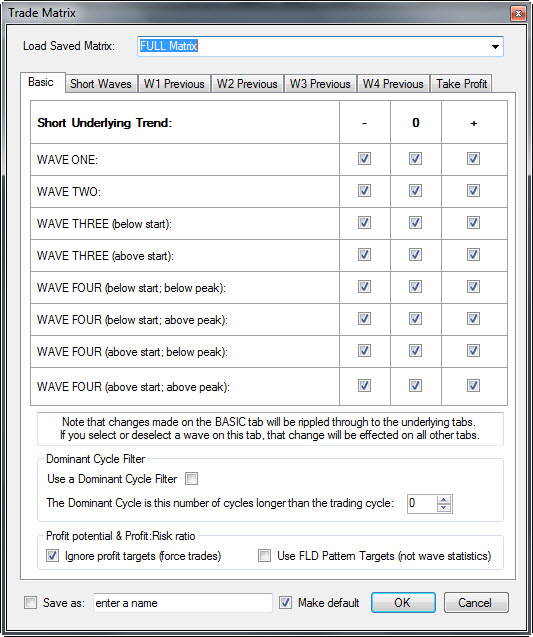
Task: Decrease the Dominant Cycle number with down arrow
Action: (x=444, y=507)
